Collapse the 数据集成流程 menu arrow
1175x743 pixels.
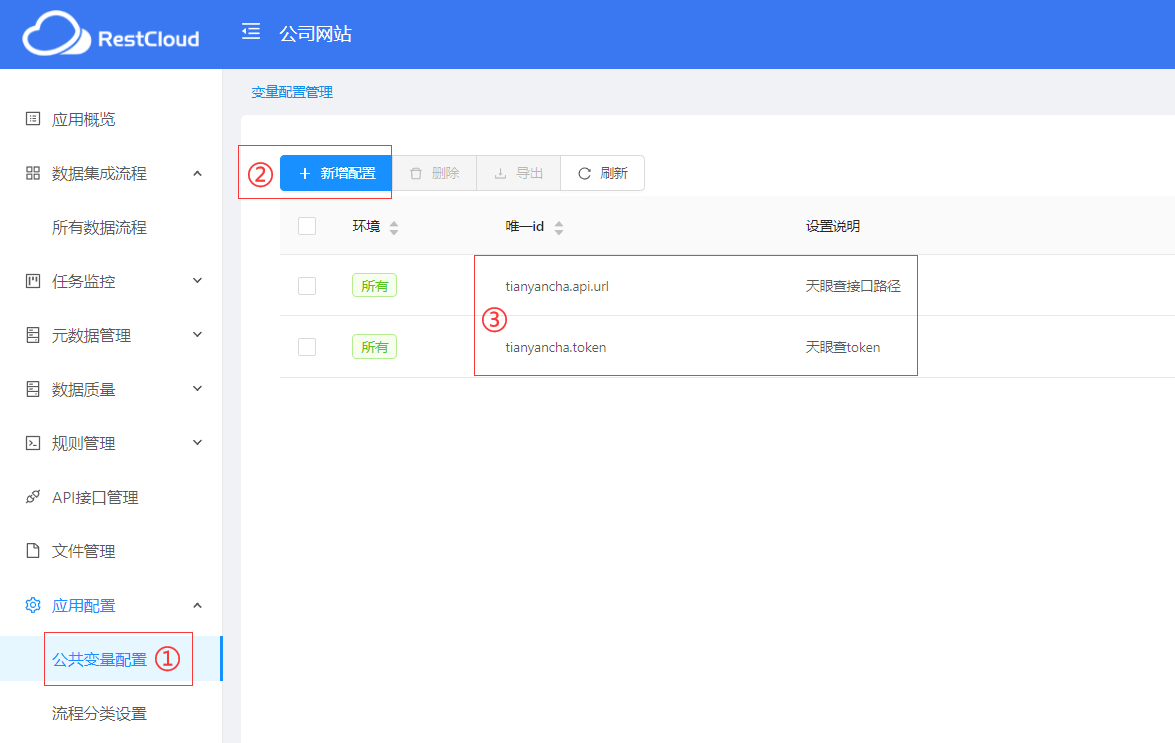[197, 173]
